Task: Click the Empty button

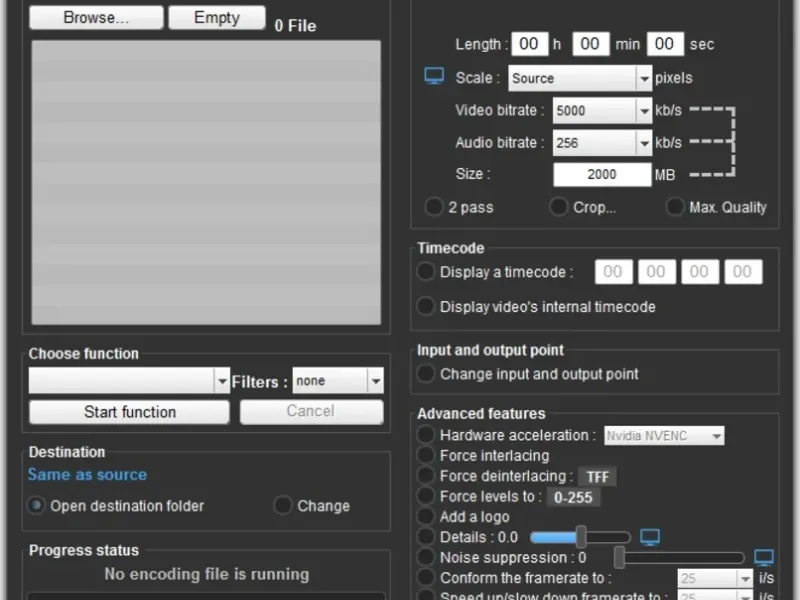Action: point(217,17)
